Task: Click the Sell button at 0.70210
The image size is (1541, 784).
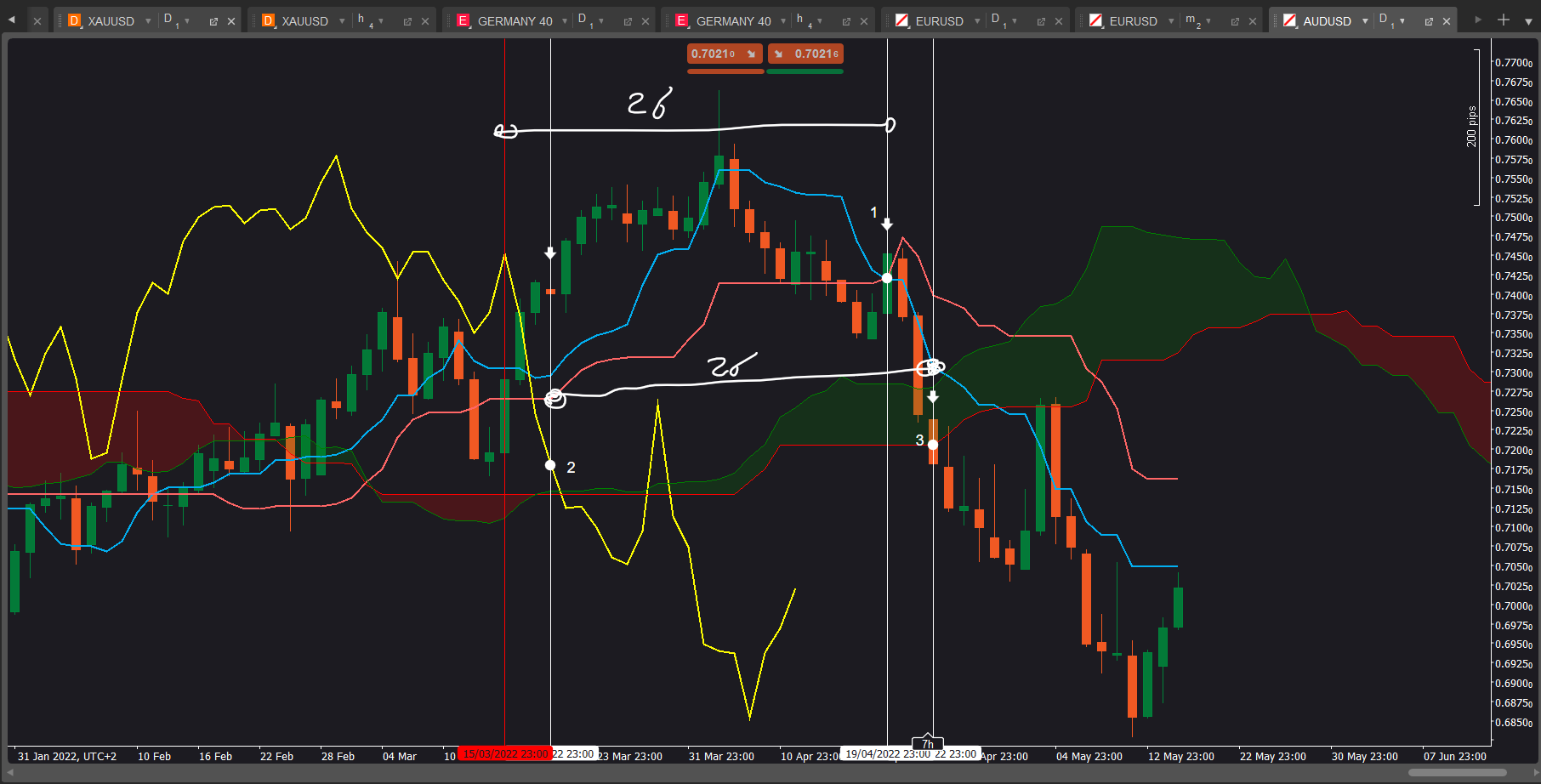Action: [x=725, y=54]
